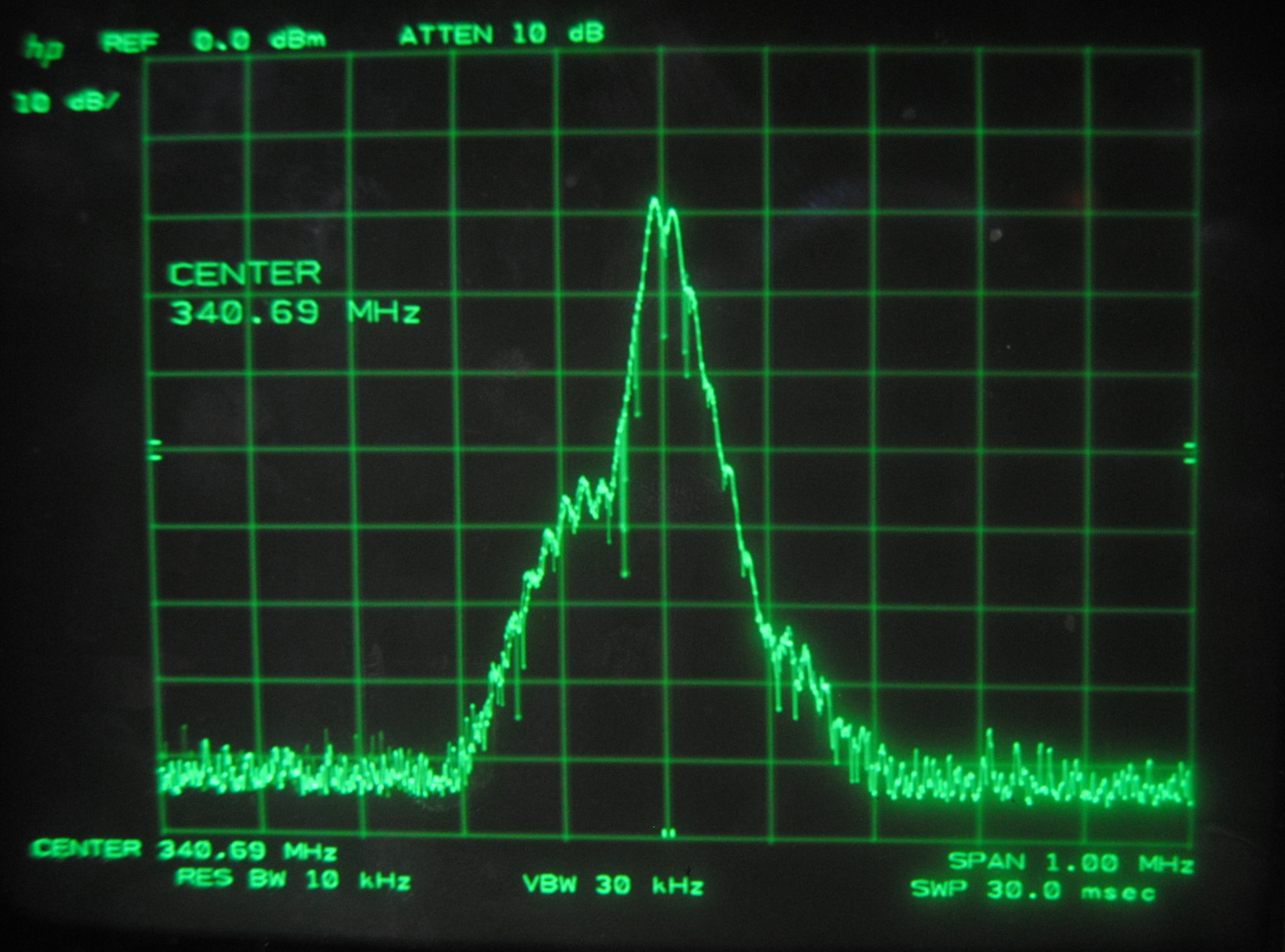Image resolution: width=1285 pixels, height=952 pixels.
Task: Select the 10 dB/ scale readout
Action: coord(67,103)
